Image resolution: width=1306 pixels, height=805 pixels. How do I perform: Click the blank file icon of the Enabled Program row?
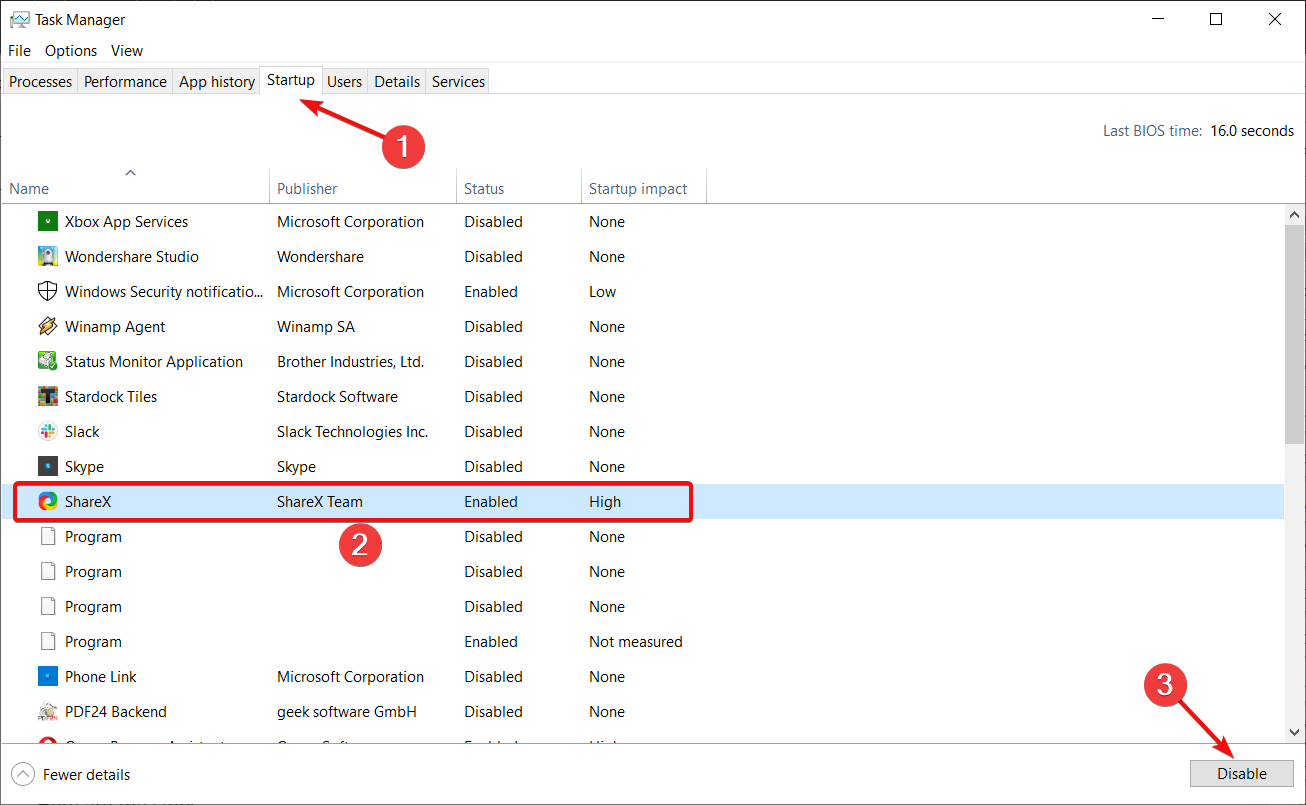[x=48, y=642]
